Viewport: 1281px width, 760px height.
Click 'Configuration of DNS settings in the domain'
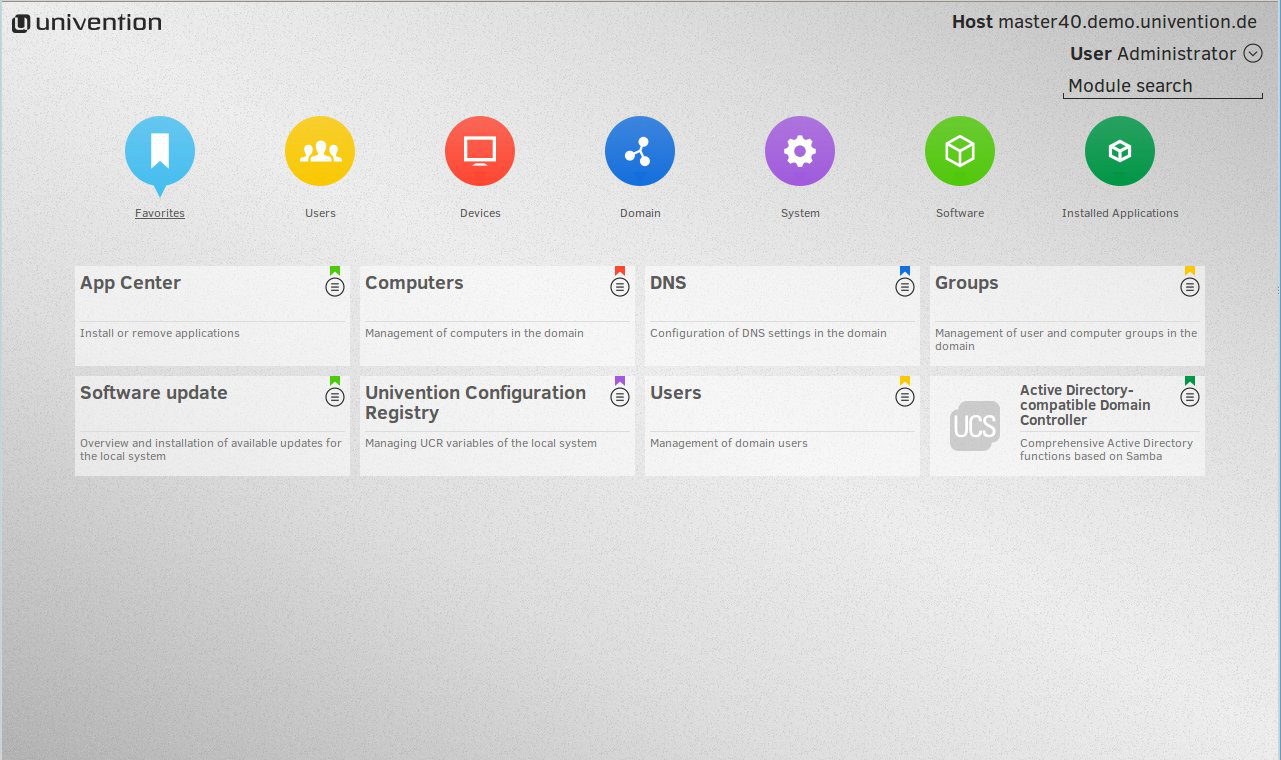point(768,333)
